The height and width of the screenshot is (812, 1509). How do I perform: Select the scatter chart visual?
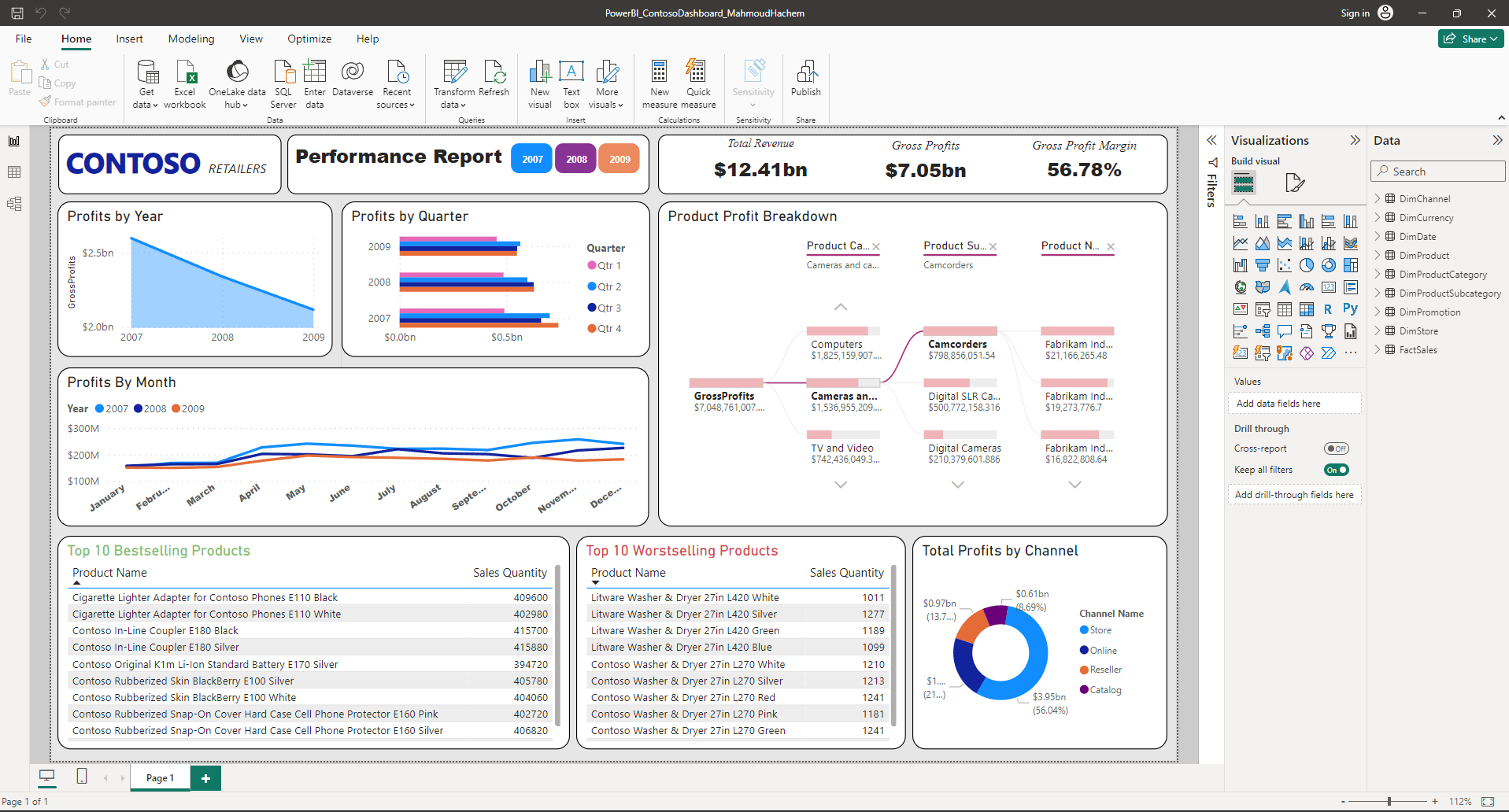tap(1285, 265)
